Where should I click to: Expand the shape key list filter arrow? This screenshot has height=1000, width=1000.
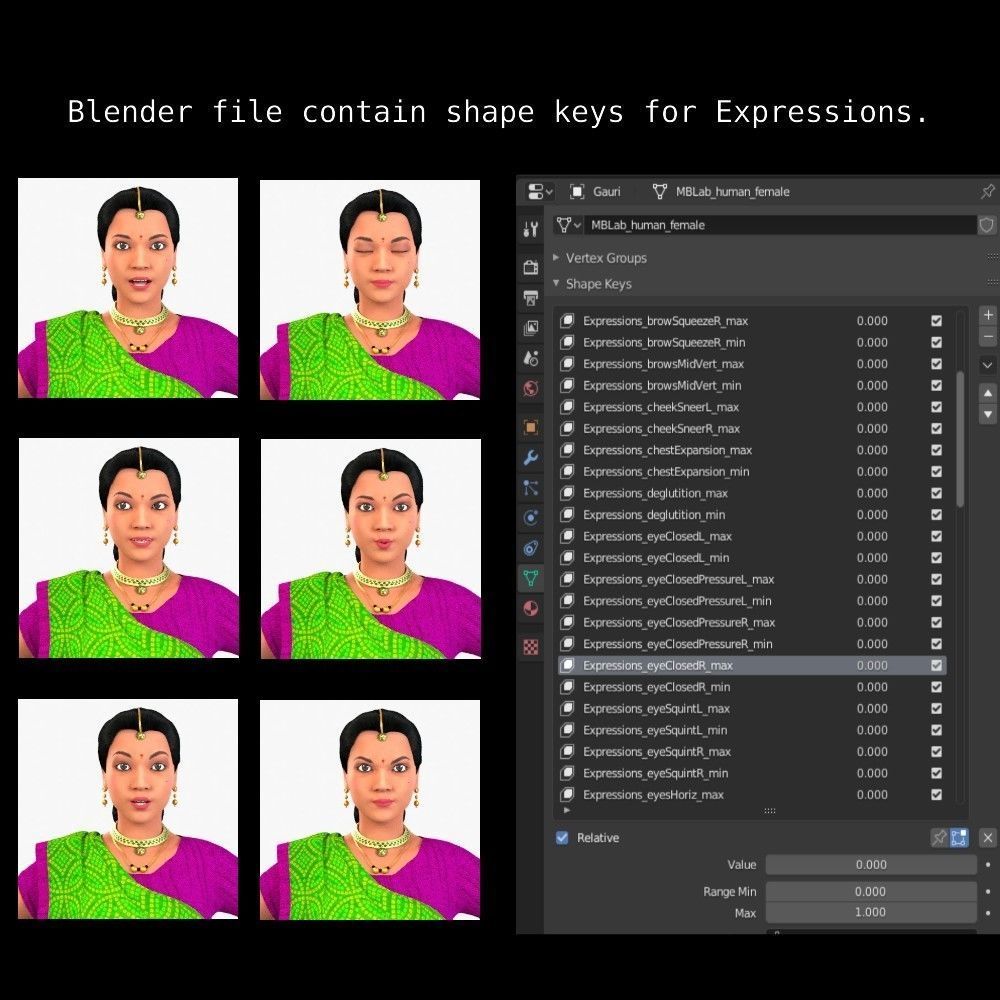[567, 811]
